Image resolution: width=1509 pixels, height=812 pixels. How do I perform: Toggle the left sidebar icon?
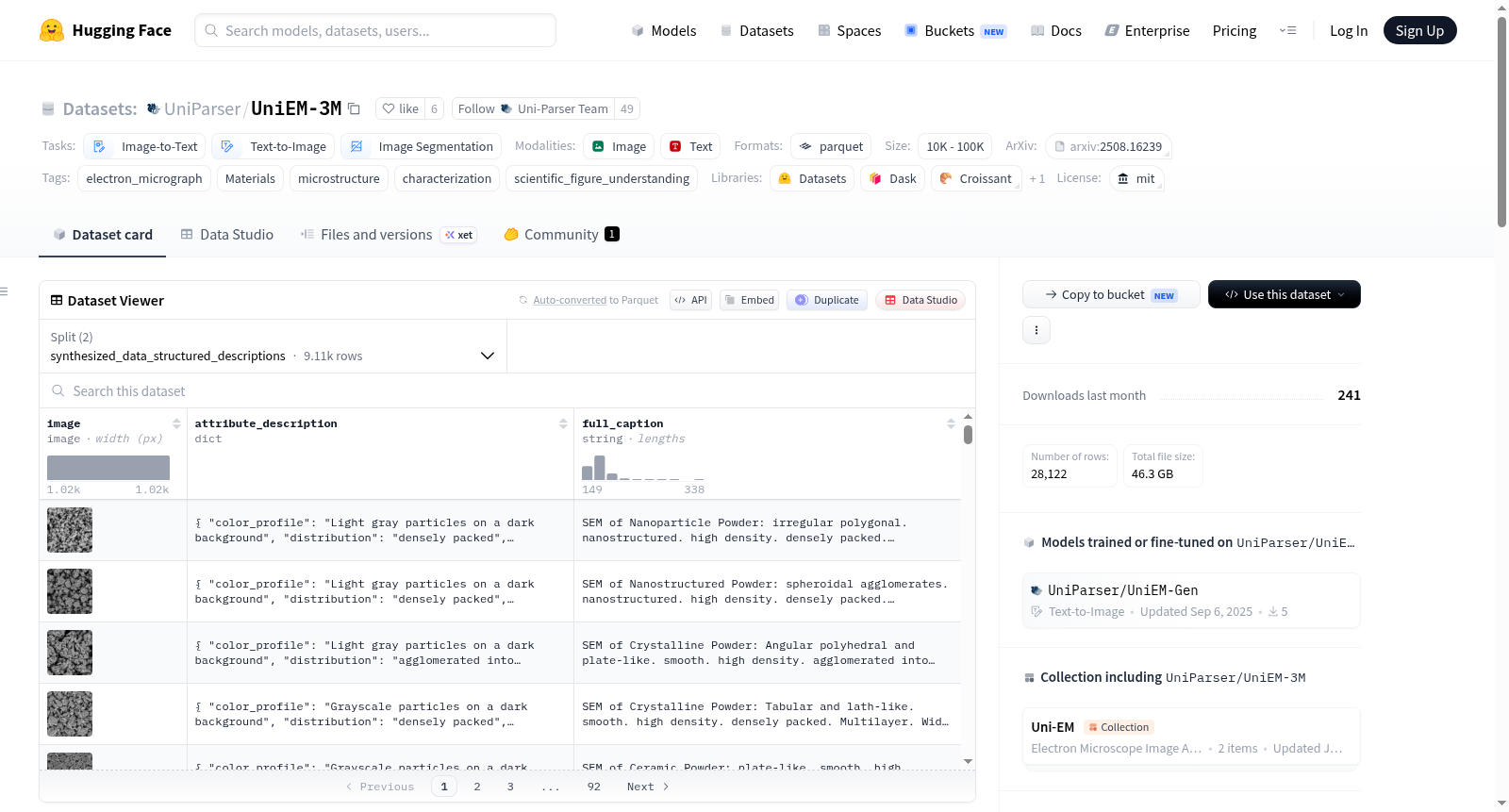click(4, 291)
